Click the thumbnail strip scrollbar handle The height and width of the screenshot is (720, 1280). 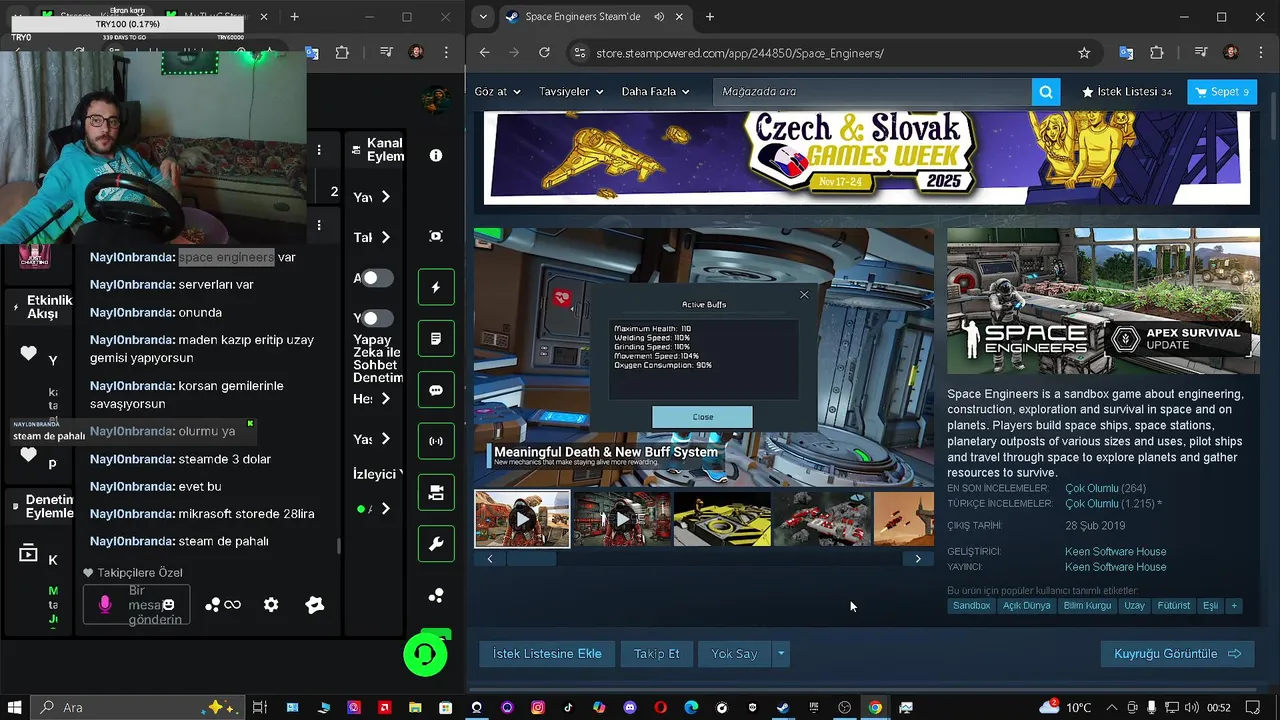click(x=530, y=559)
